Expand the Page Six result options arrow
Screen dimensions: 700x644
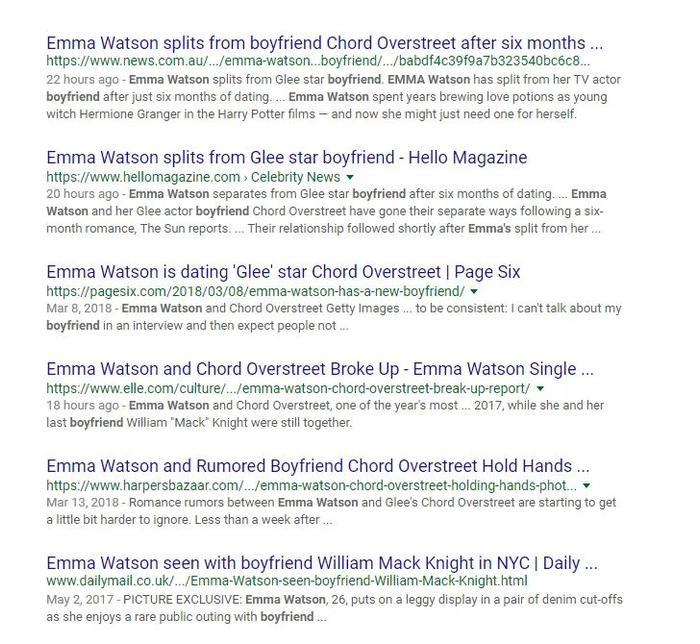pyautogui.click(x=474, y=291)
